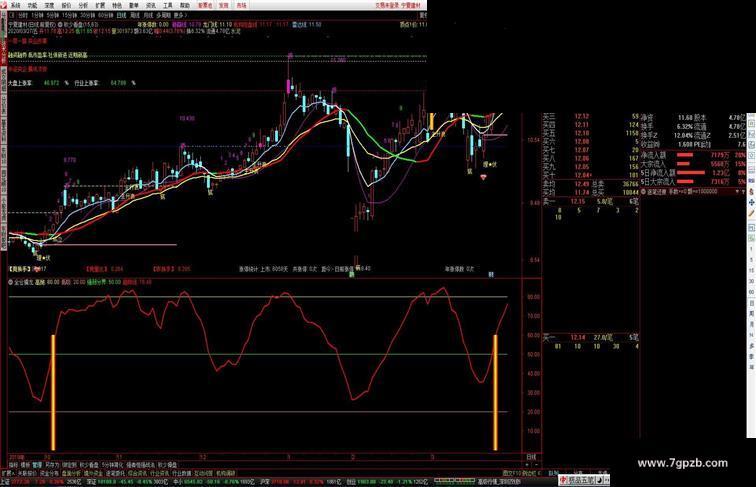Image resolution: width=756 pixels, height=487 pixels.
Task: Switch chart period to 60分钟
Action: 106,15
